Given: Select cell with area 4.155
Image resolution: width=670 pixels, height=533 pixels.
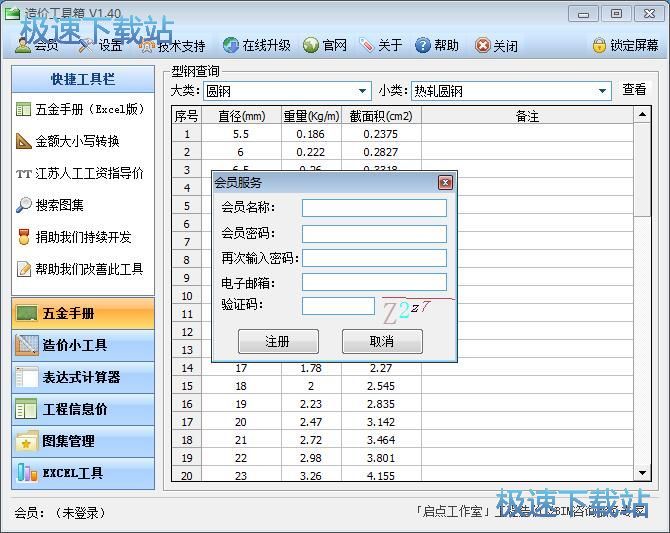Looking at the screenshot, I should coord(381,475).
